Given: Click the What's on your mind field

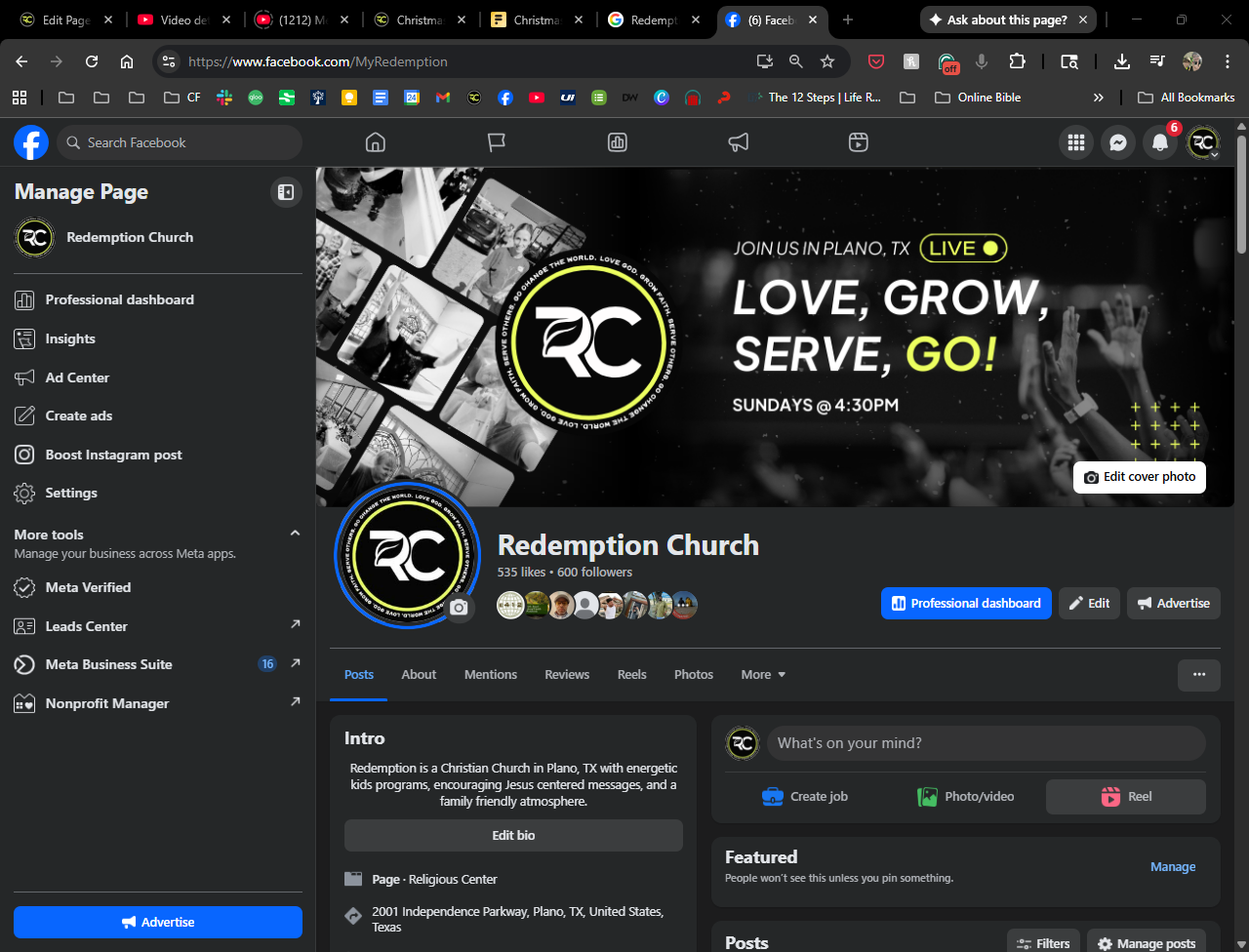Looking at the screenshot, I should (986, 743).
